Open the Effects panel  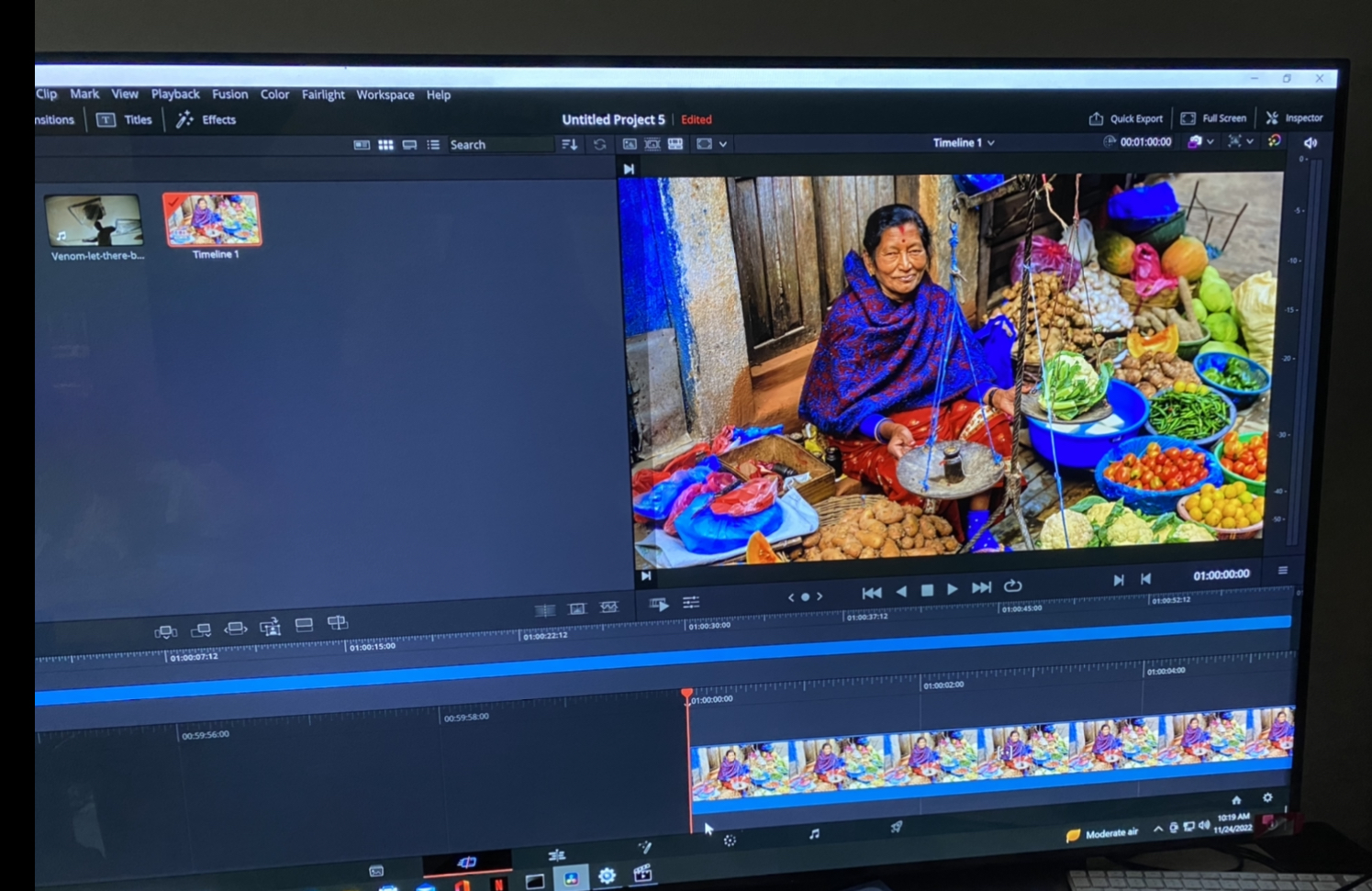point(206,119)
